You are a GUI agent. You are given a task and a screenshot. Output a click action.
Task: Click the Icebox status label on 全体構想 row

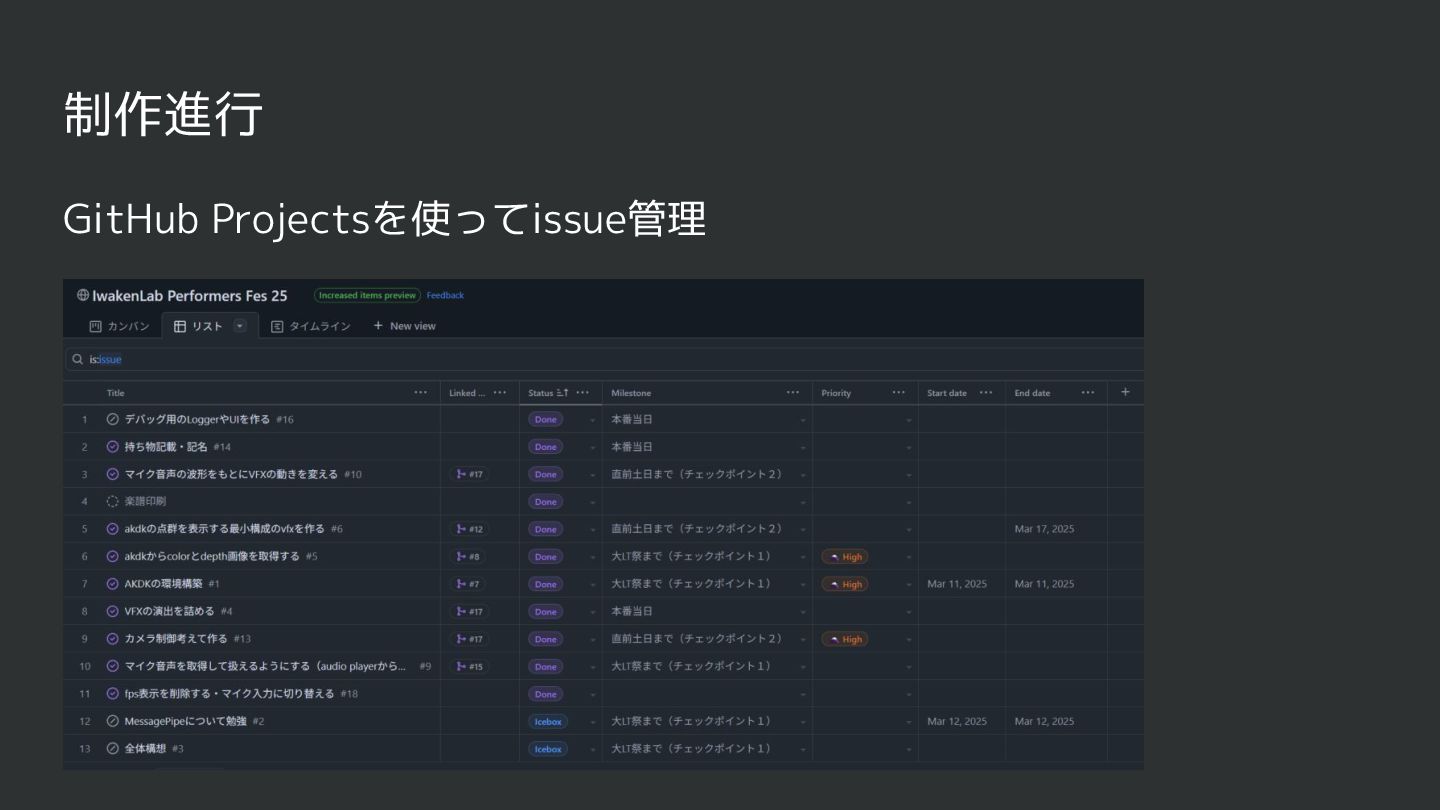548,749
